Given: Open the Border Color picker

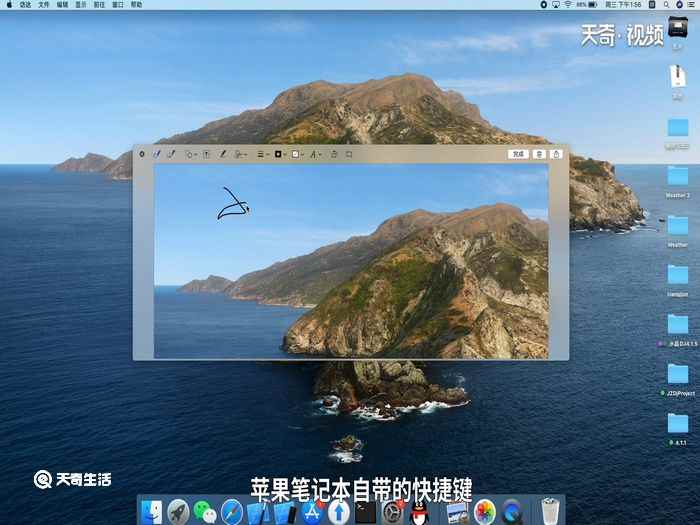Looking at the screenshot, I should tap(280, 154).
